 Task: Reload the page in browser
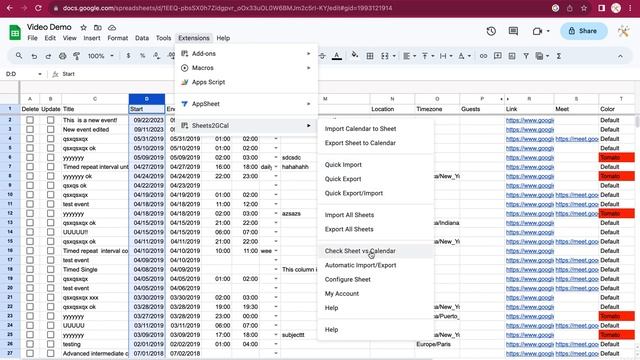pos(38,8)
